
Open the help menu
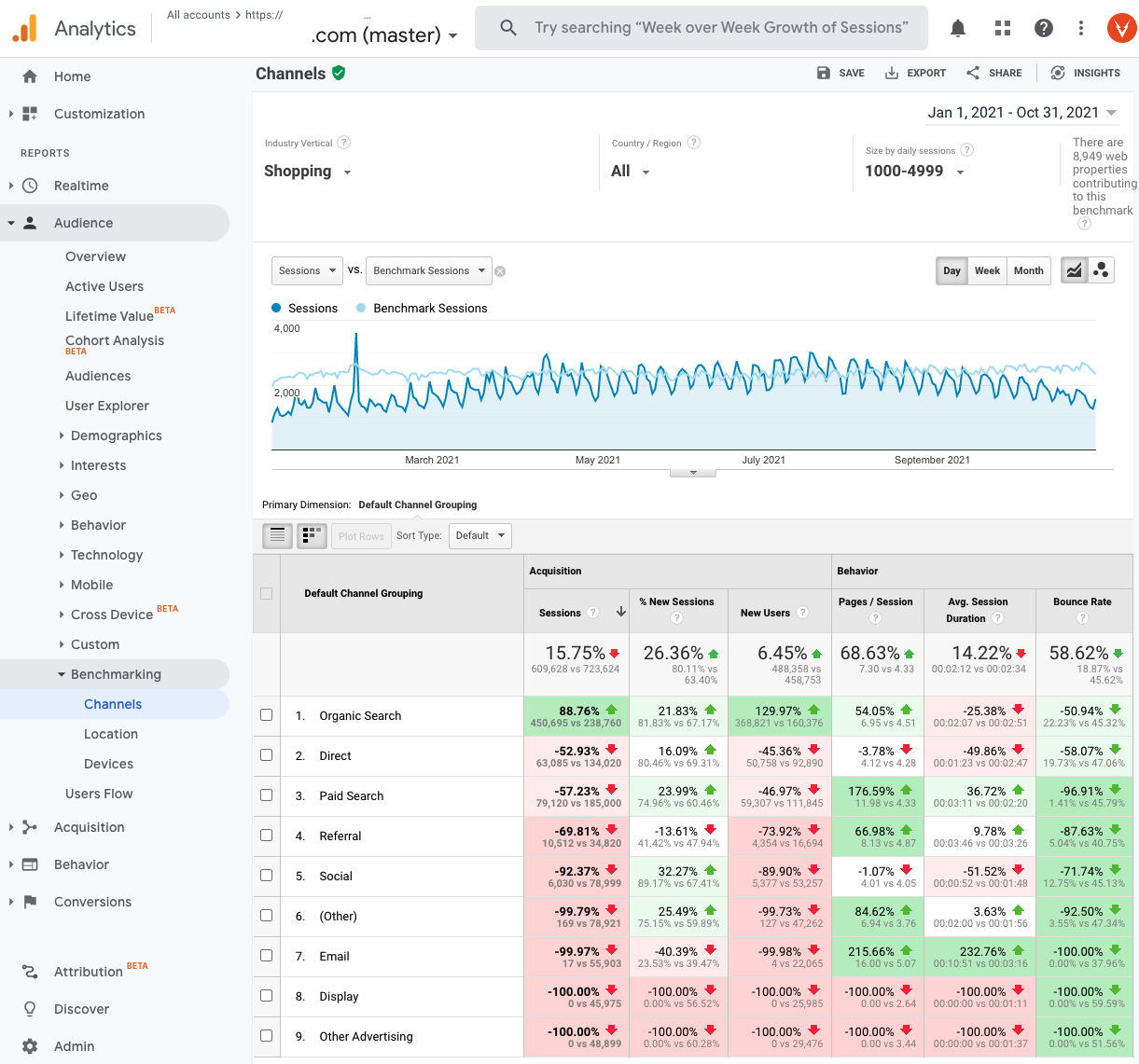point(1043,28)
